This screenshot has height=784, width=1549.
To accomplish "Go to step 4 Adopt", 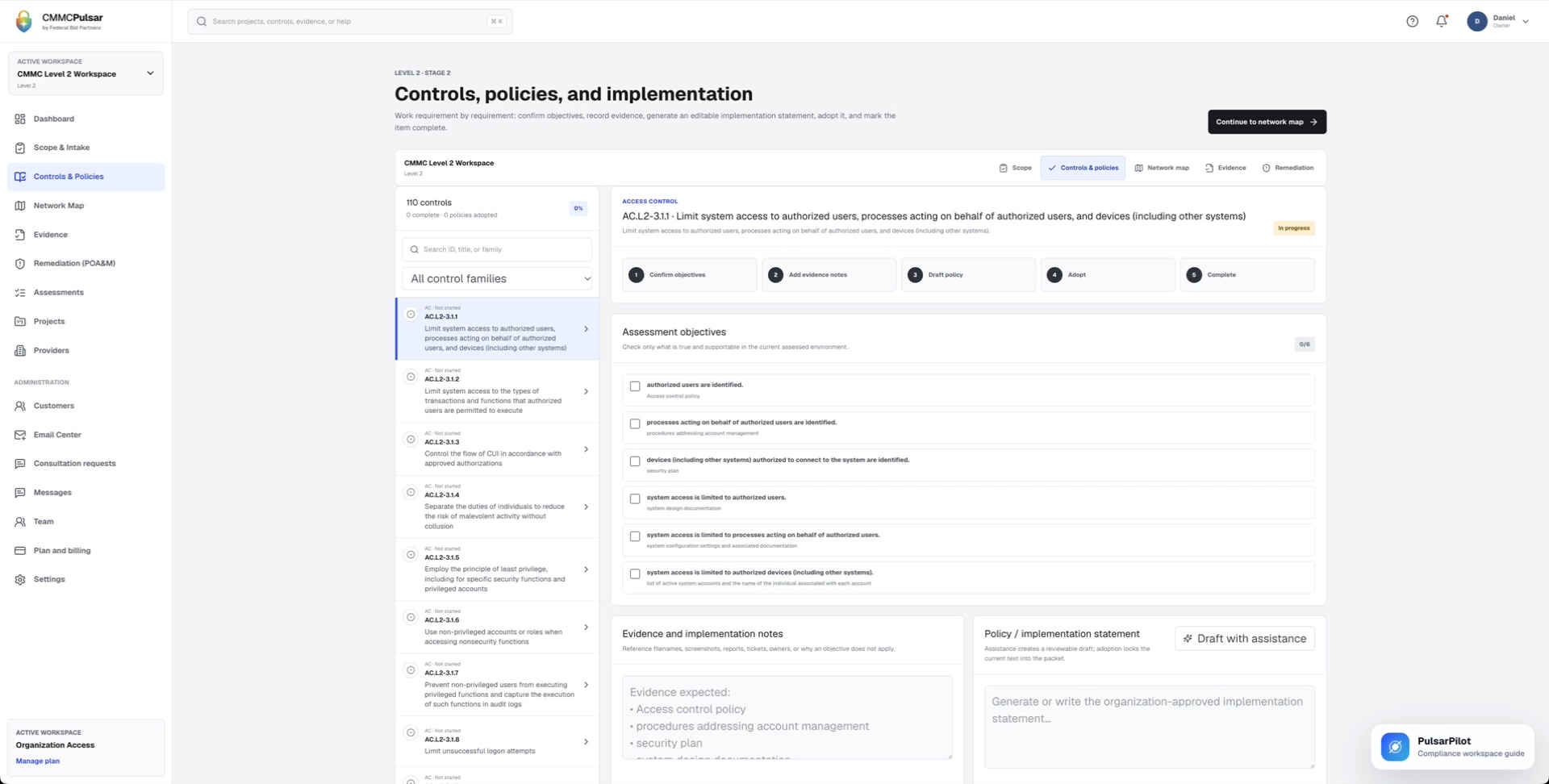I will (x=1108, y=275).
